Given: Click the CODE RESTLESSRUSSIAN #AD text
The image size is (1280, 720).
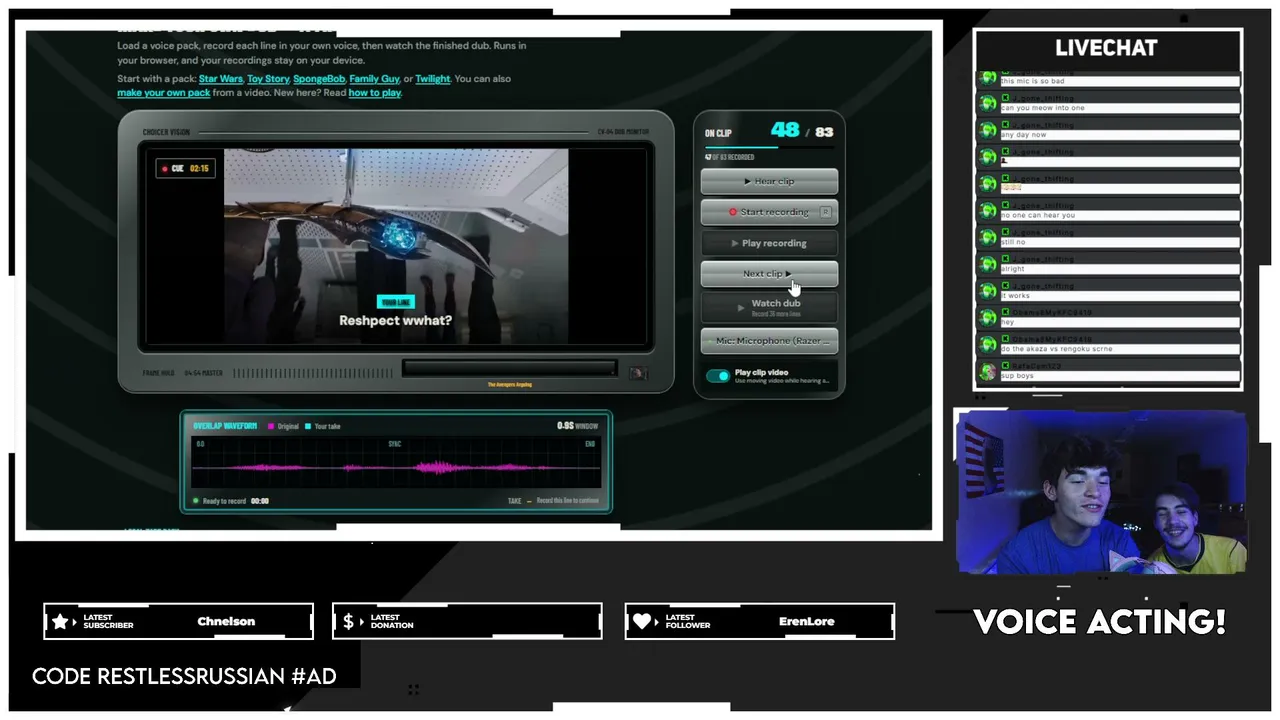Looking at the screenshot, I should 184,676.
